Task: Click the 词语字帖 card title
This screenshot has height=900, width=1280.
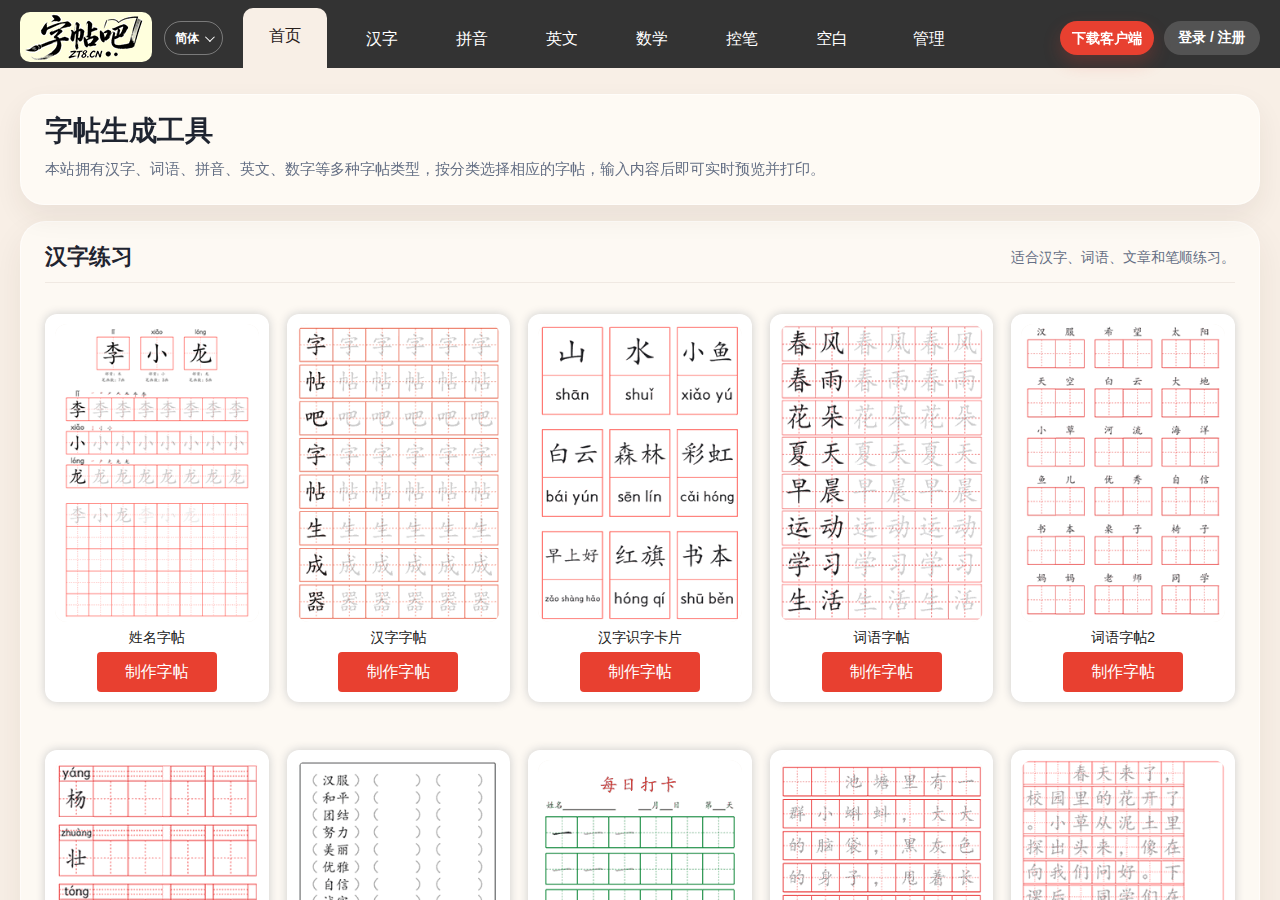Action: [x=882, y=637]
